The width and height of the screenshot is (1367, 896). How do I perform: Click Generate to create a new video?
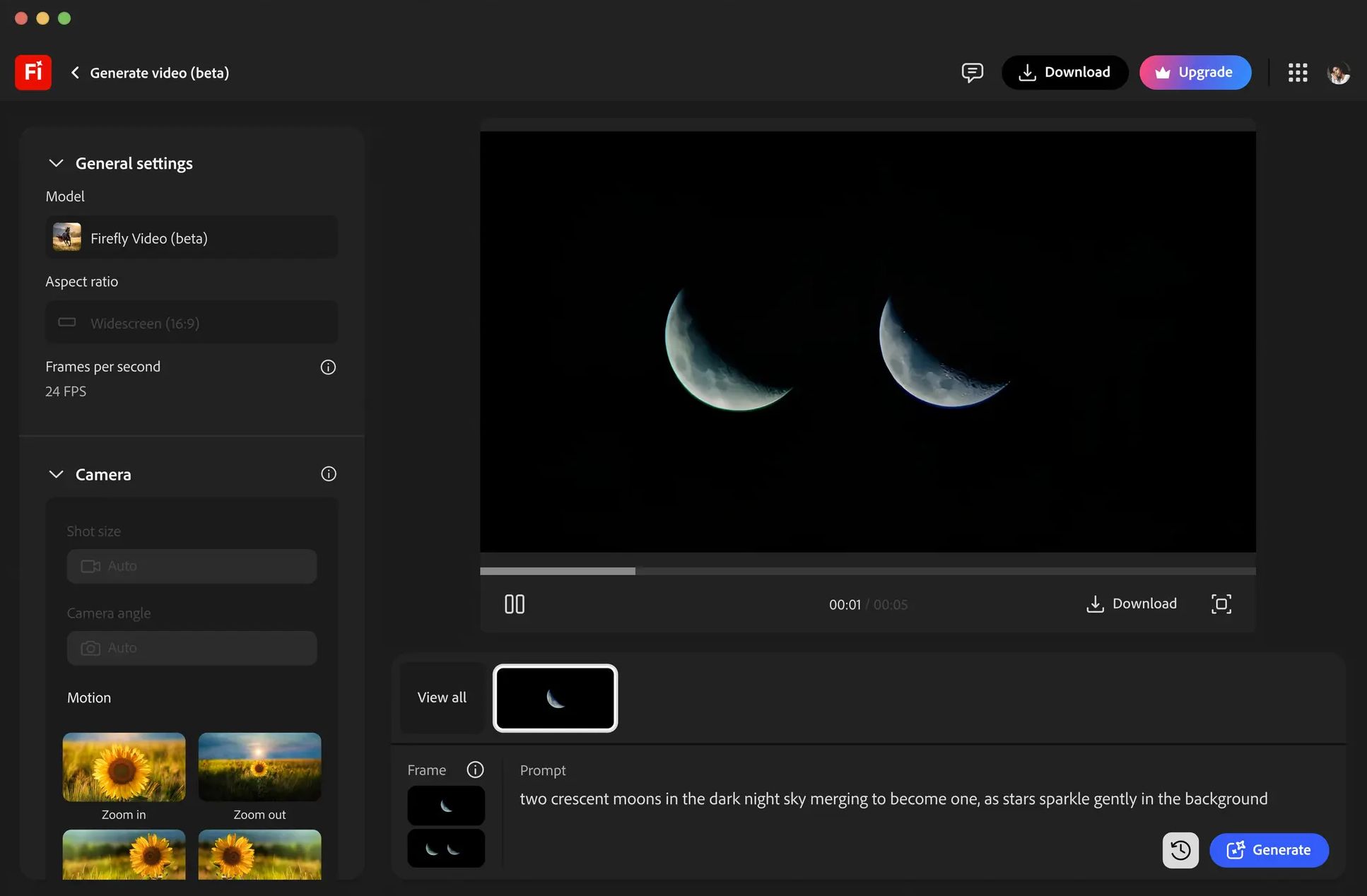(1269, 850)
